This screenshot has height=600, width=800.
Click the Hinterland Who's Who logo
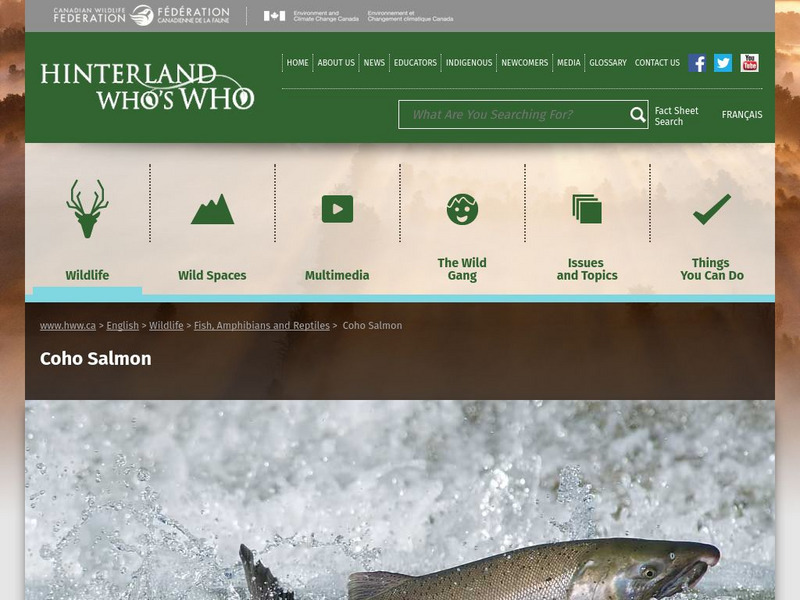pos(147,86)
